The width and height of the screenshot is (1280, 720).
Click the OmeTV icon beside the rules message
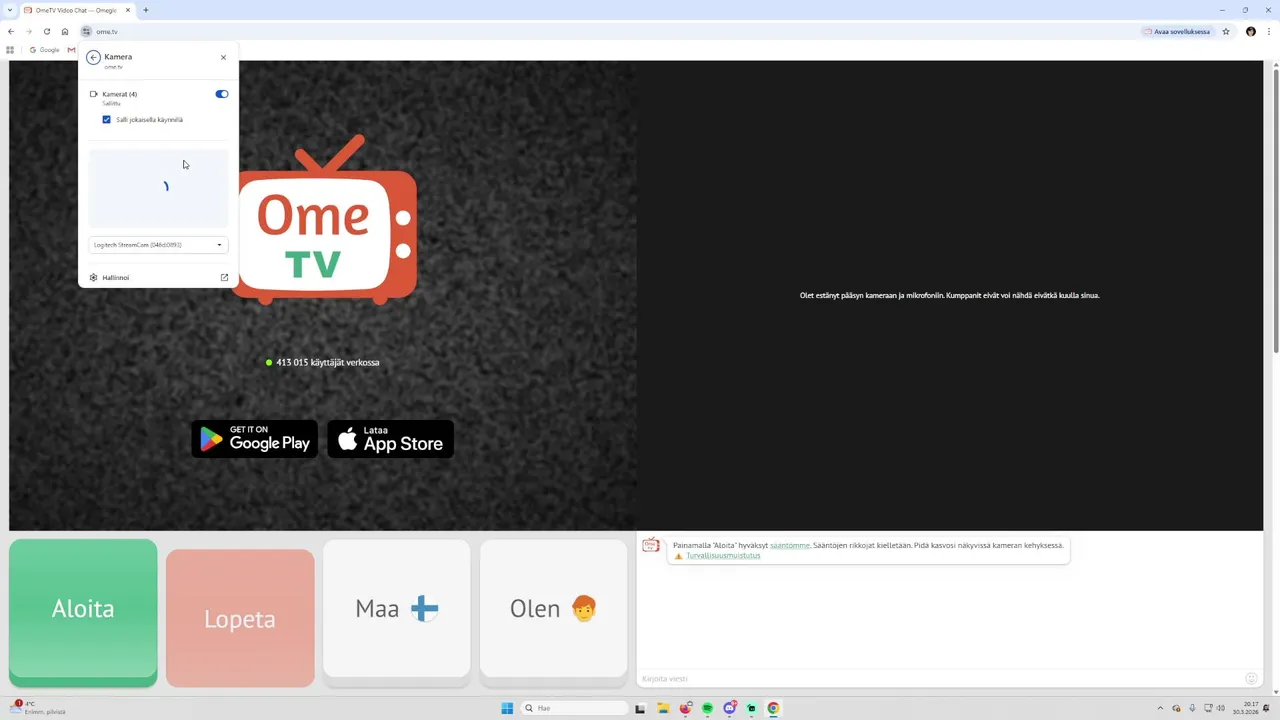tap(651, 545)
